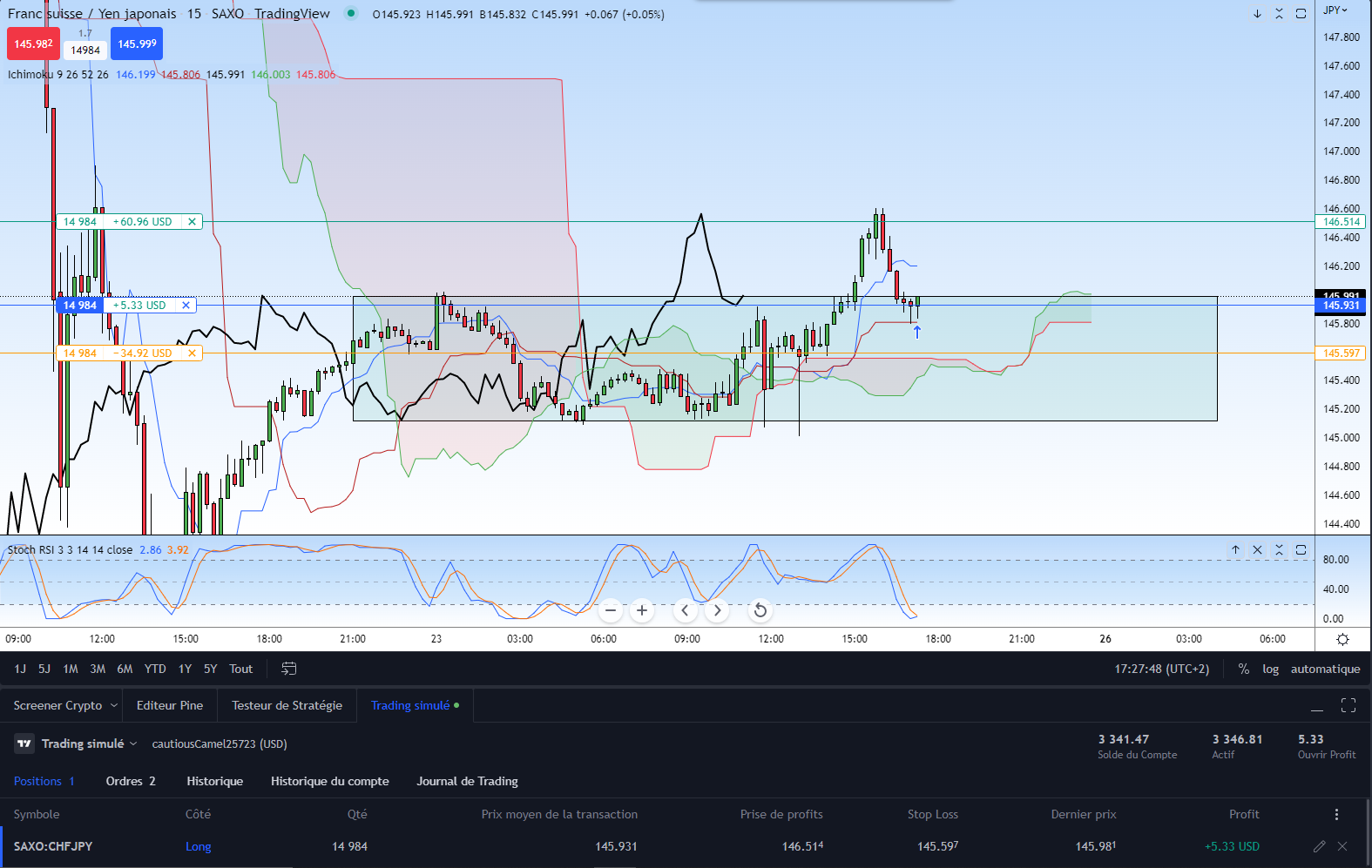Zoom out chart with minus button
The image size is (1372, 868).
coord(611,610)
